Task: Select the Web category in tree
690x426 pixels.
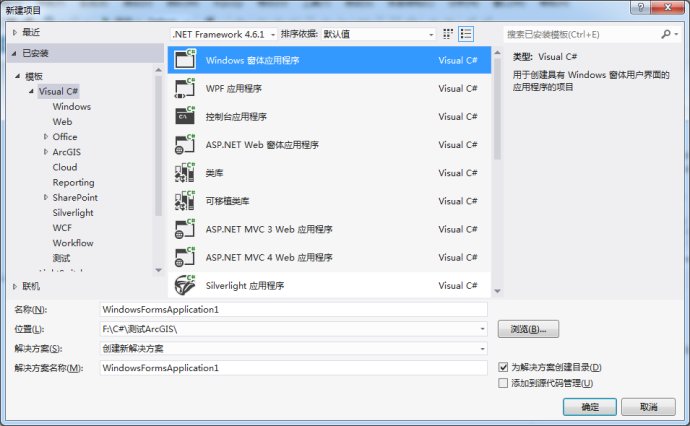Action: point(62,121)
